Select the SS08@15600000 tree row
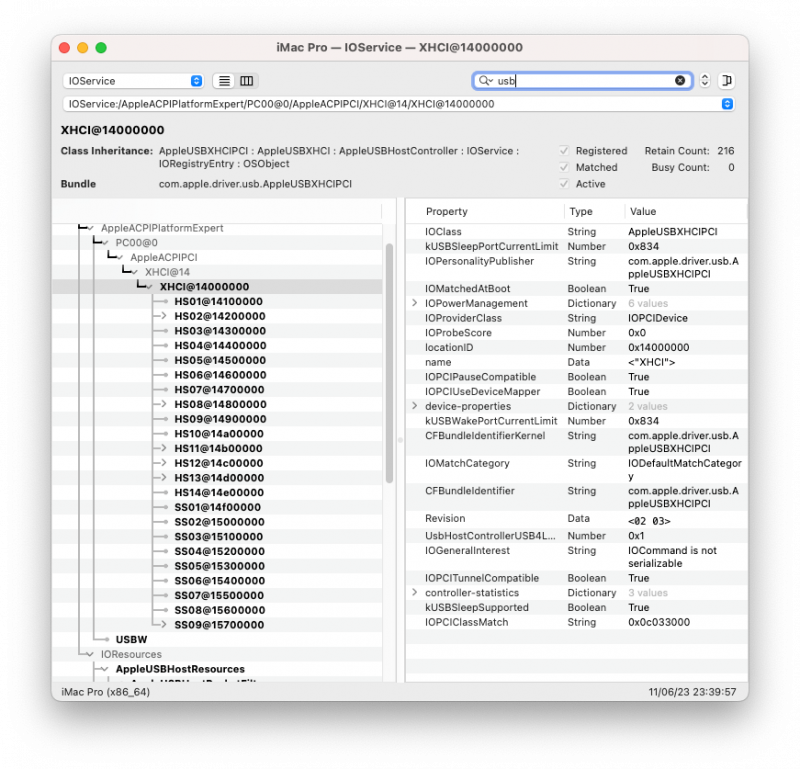This screenshot has width=800, height=769. tap(217, 610)
